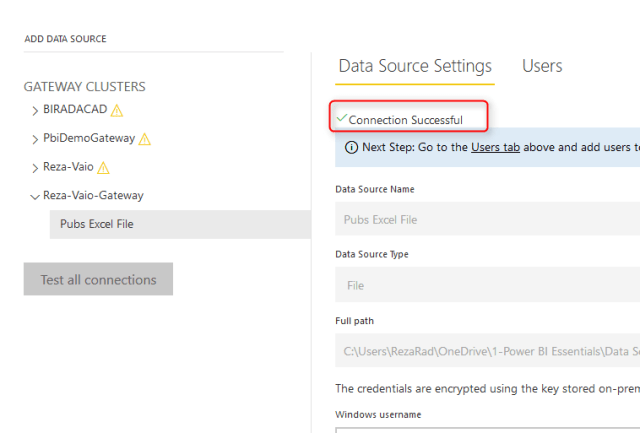Expand the Reza-Vaio gateway node
Image resolution: width=640 pixels, height=433 pixels.
tap(35, 167)
